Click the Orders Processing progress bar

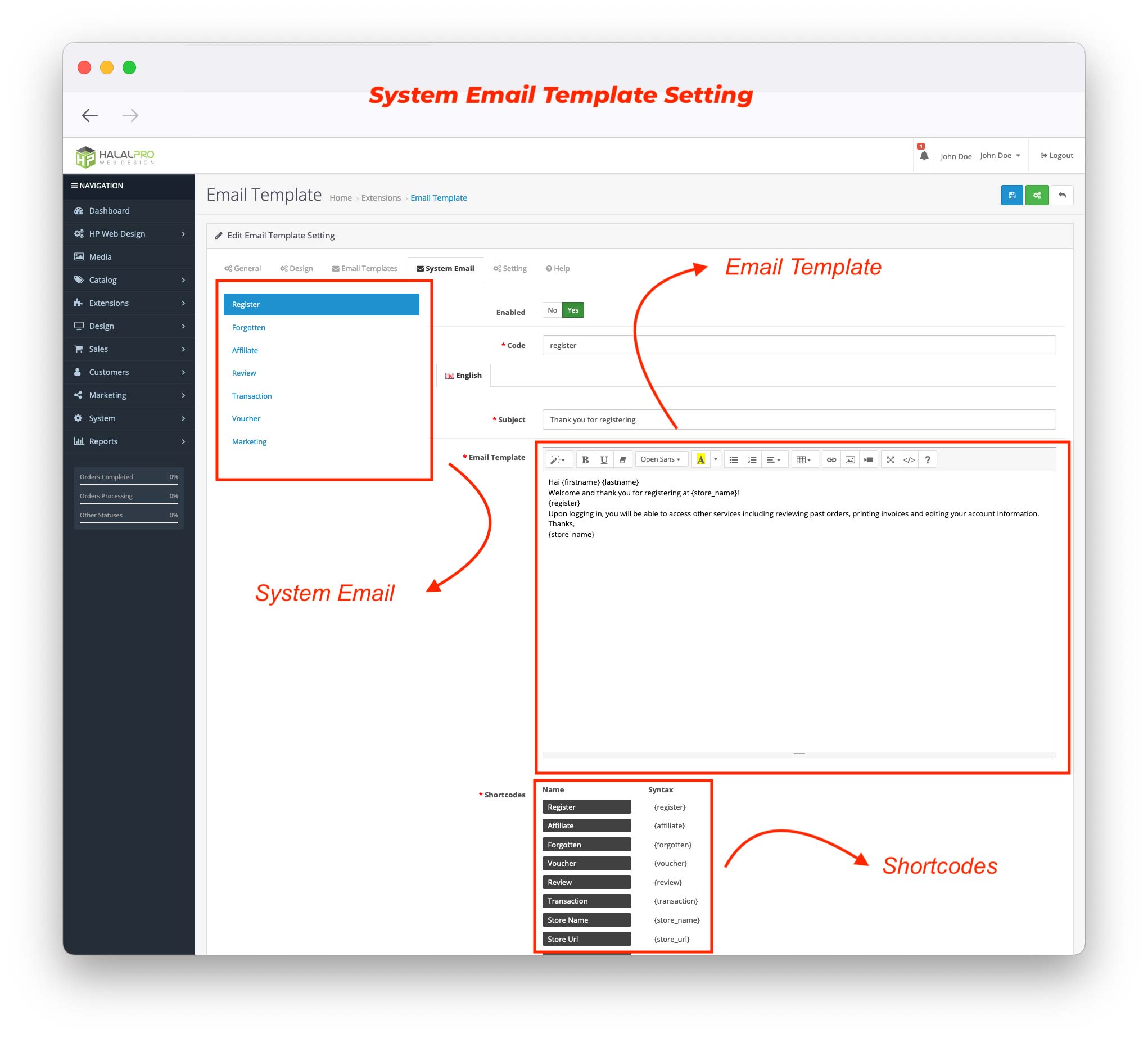[129, 504]
